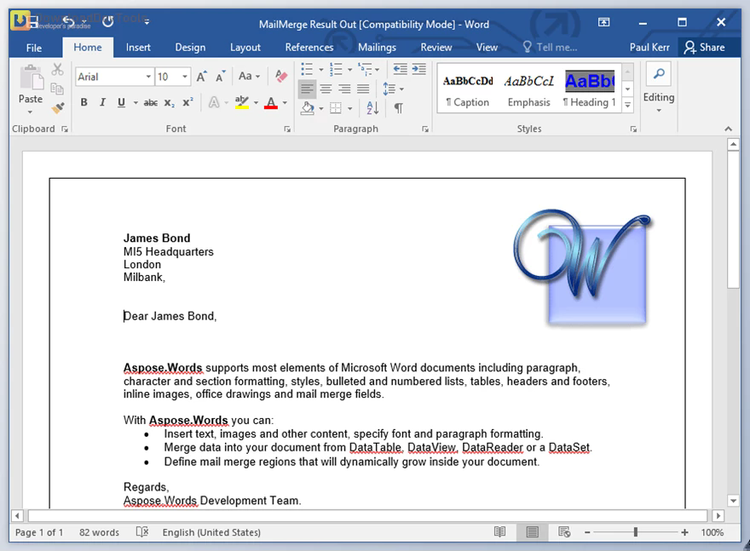This screenshot has height=551, width=750.
Task: Apply superscript formatting
Action: pyautogui.click(x=188, y=102)
